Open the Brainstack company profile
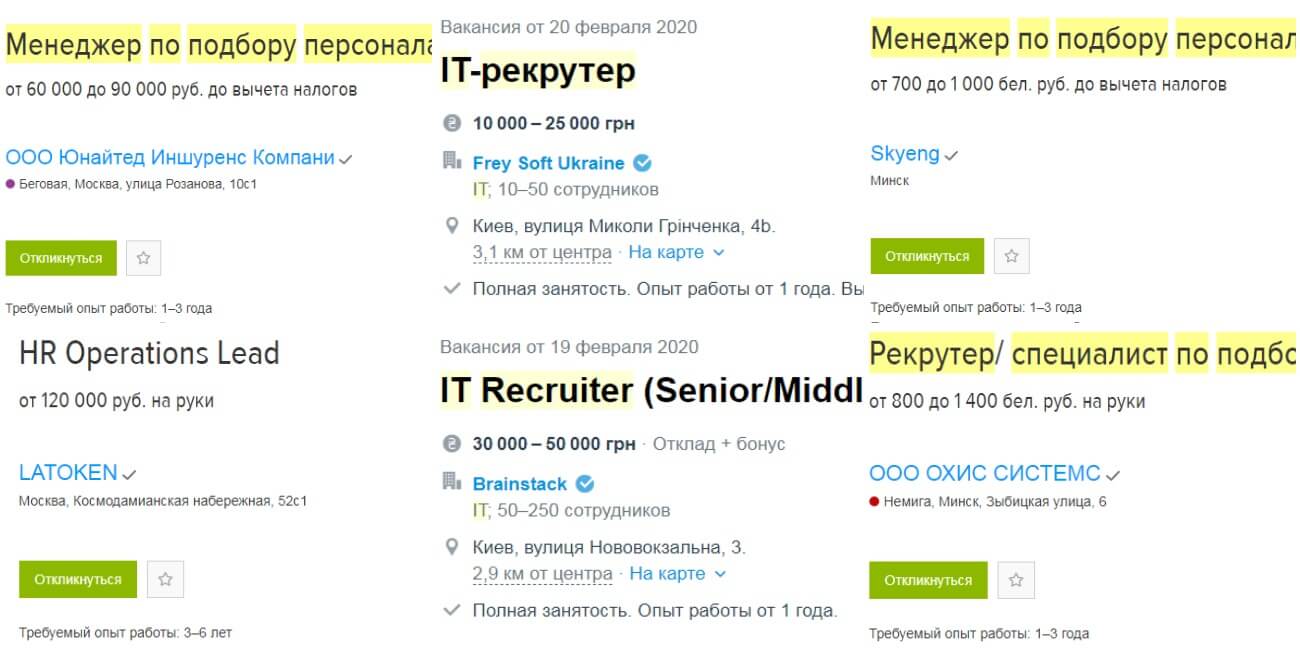The image size is (1300, 650). (519, 484)
